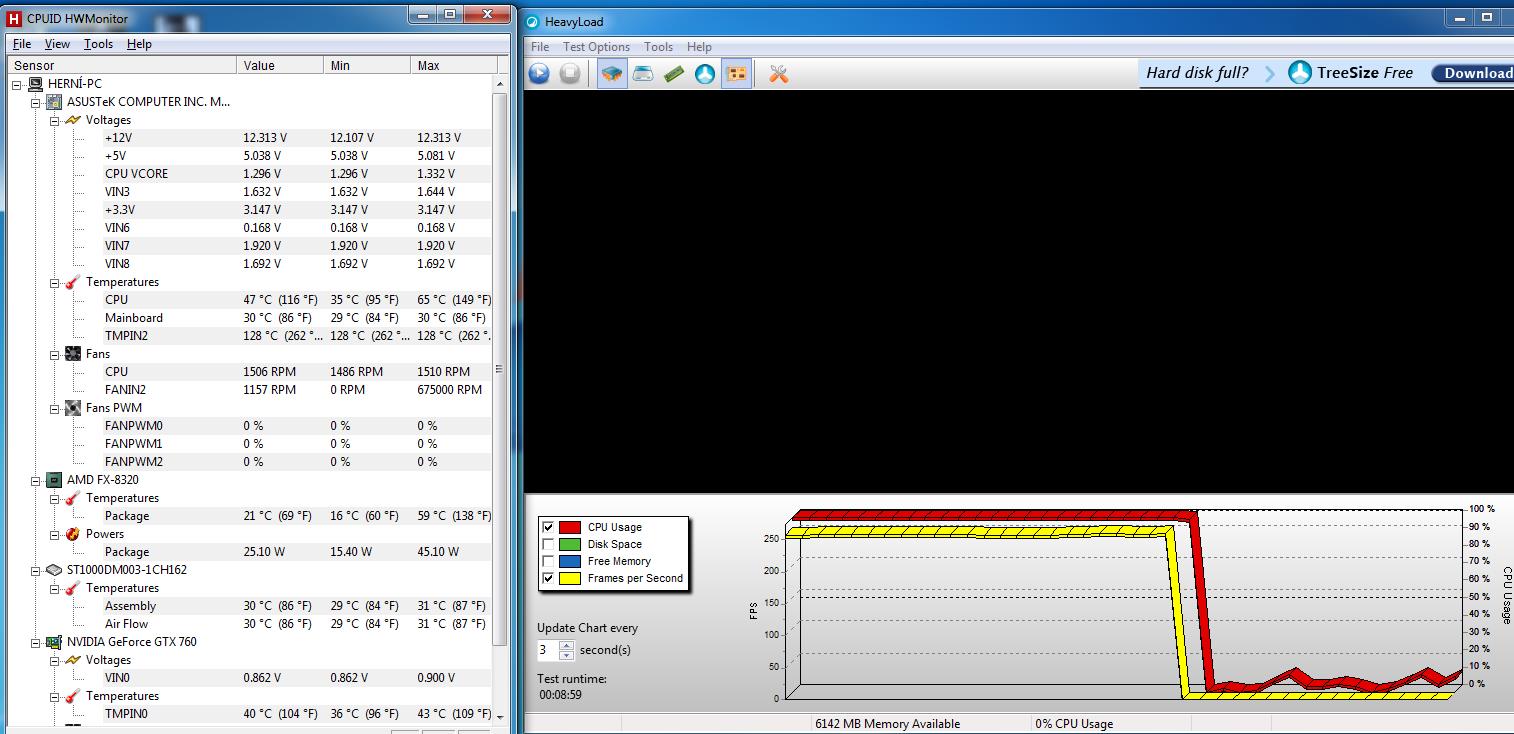This screenshot has height=734, width=1514.
Task: Open the HWMonitor View menu
Action: pyautogui.click(x=57, y=44)
